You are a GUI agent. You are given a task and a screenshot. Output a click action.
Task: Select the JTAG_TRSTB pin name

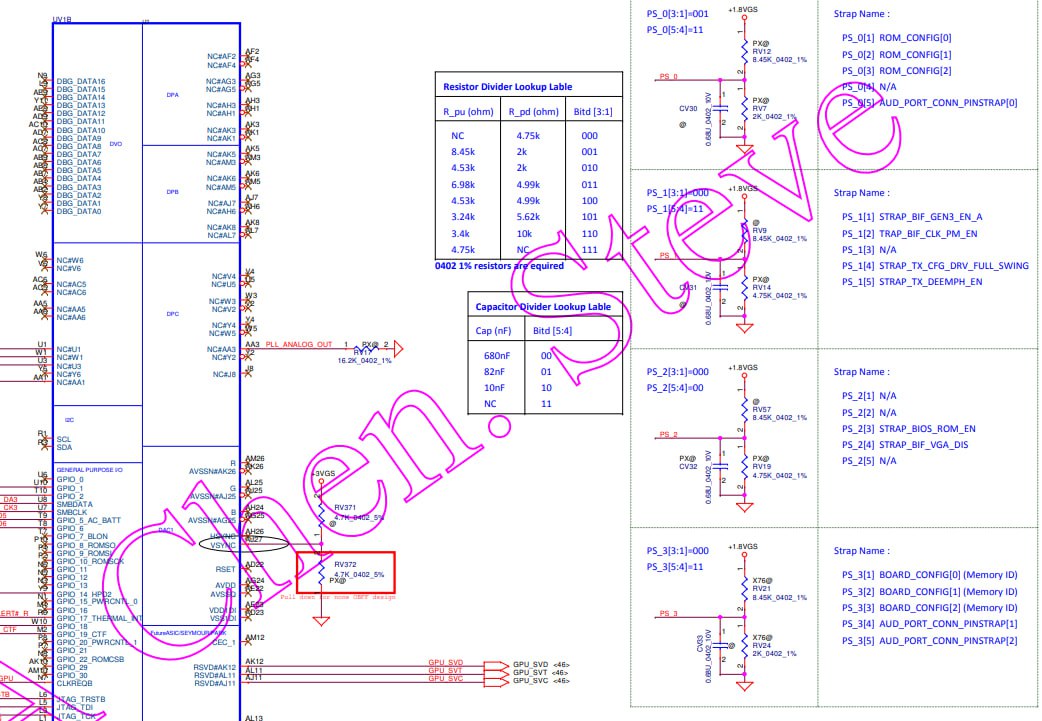80,699
